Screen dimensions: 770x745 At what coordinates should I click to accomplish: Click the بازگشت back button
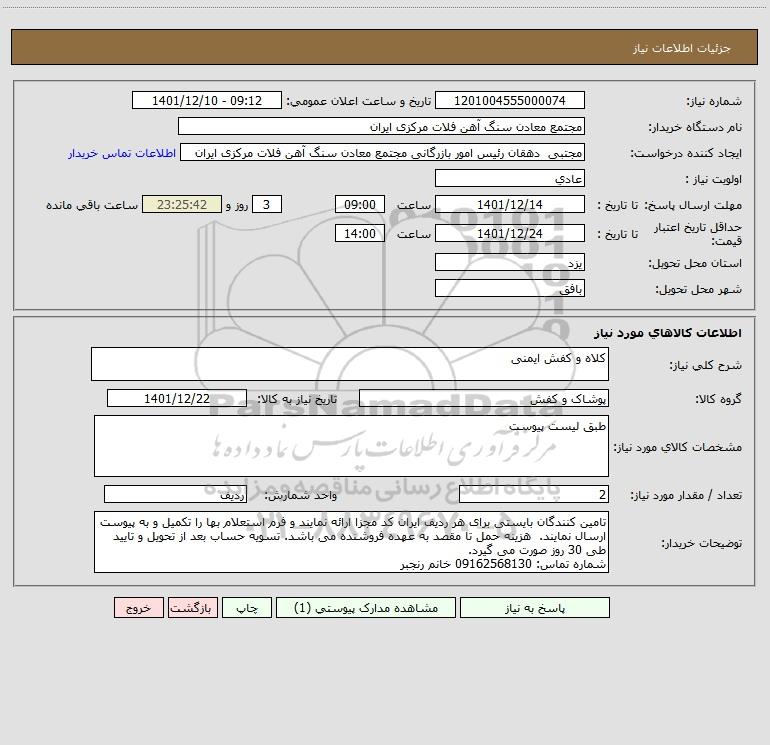click(192, 607)
